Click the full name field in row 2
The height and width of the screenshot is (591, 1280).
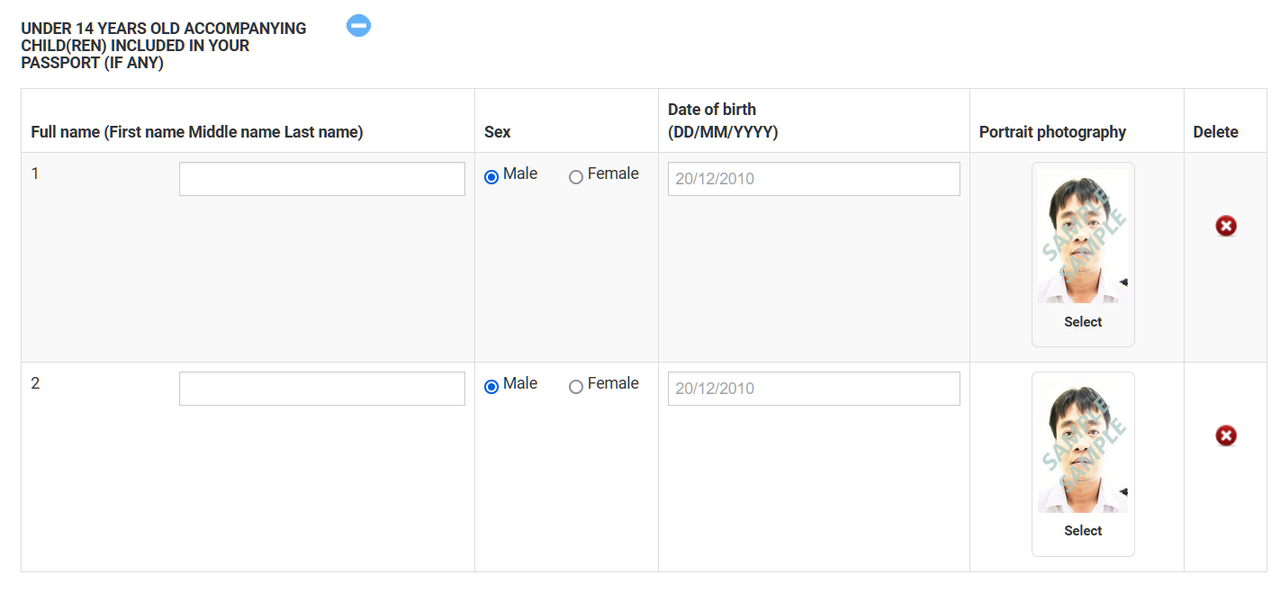point(321,389)
